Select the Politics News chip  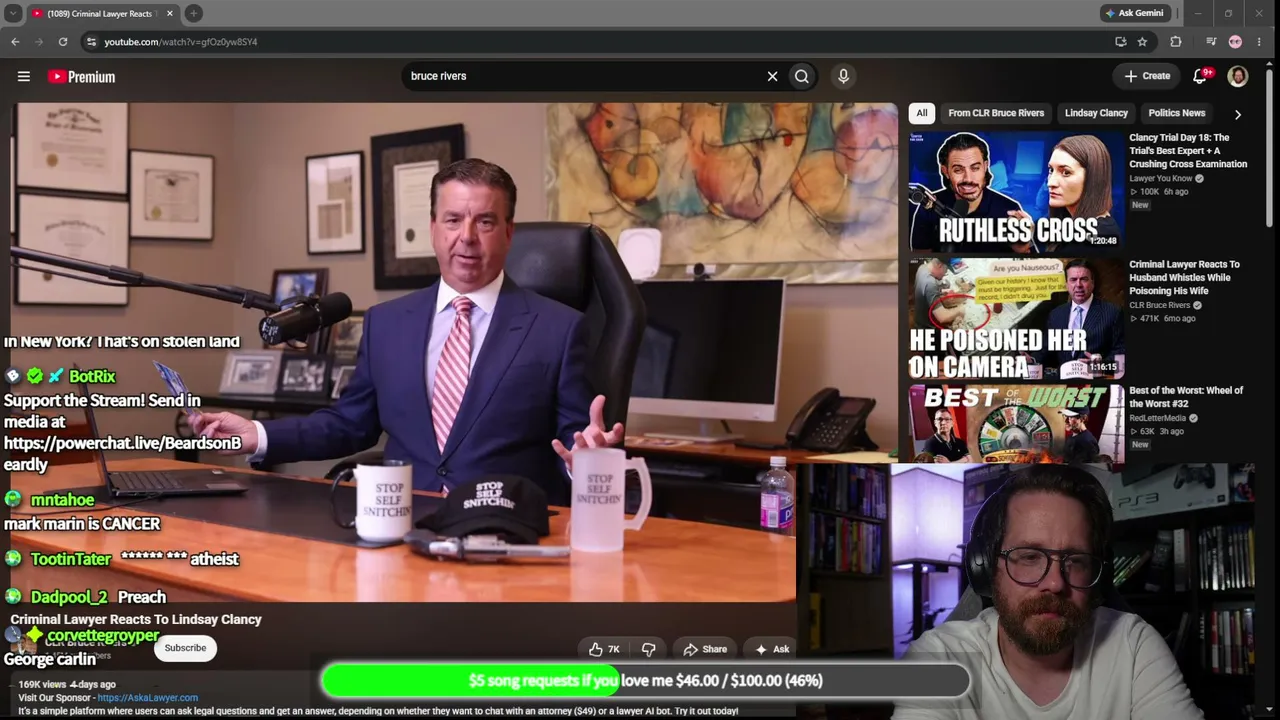tap(1176, 113)
